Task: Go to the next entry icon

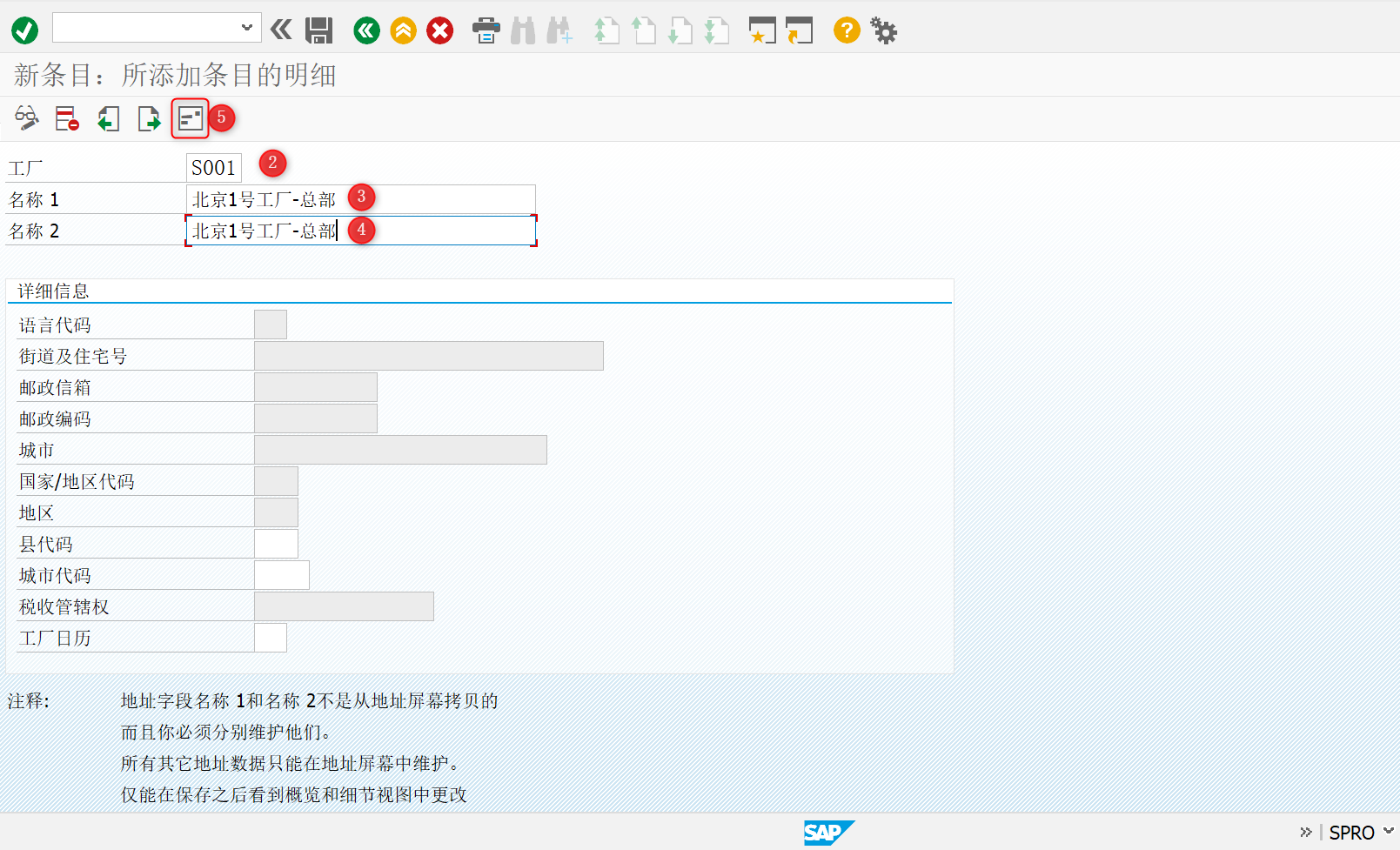Action: pos(148,119)
